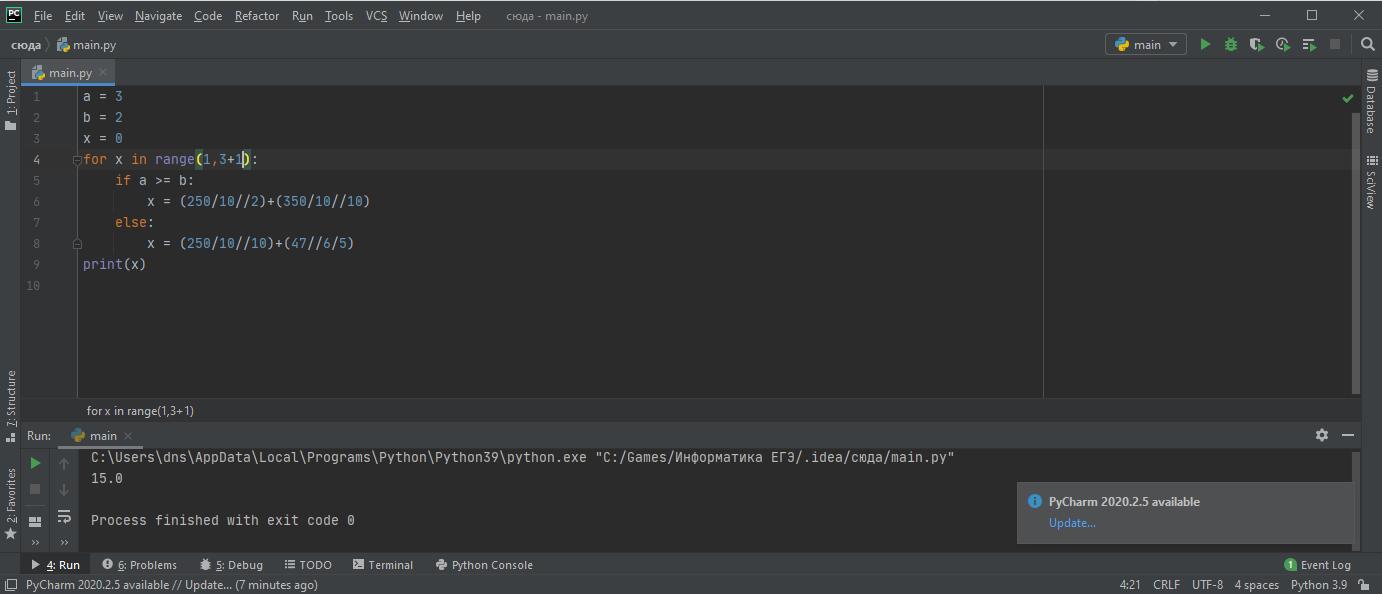Click the Profile main icon
1382x594 pixels.
[x=1283, y=44]
